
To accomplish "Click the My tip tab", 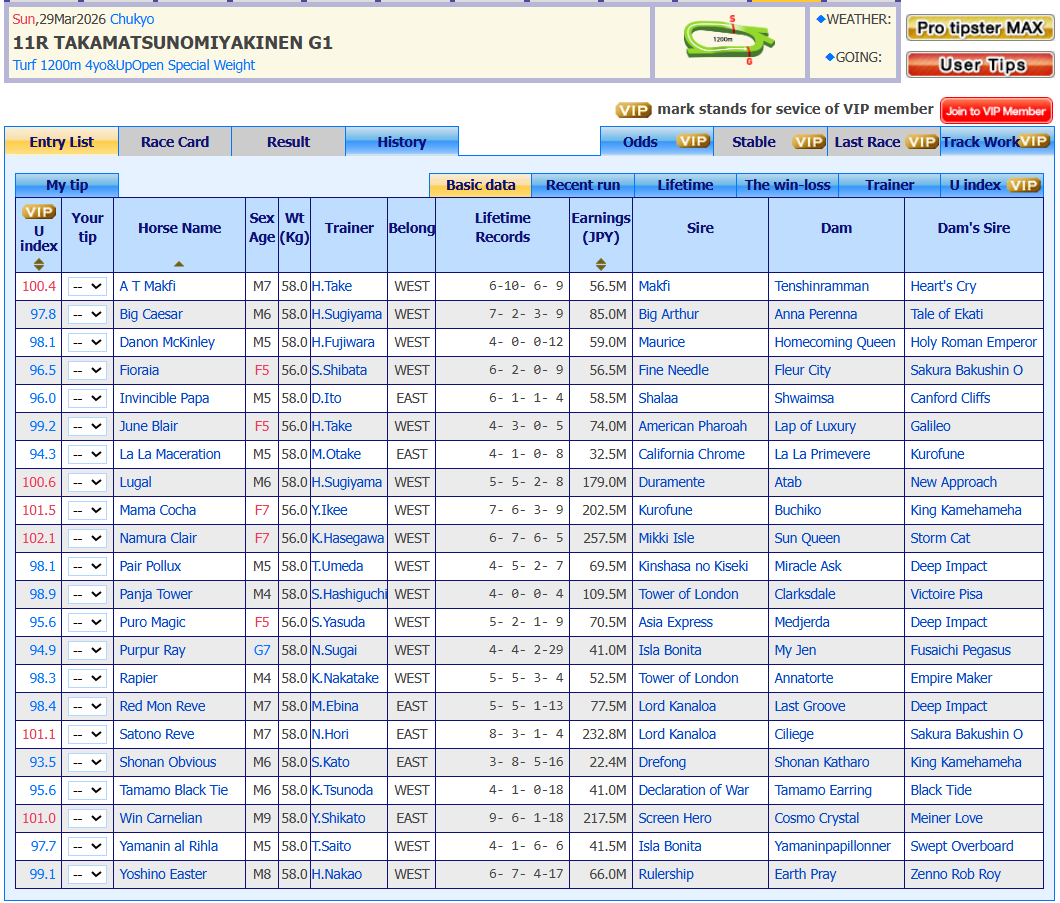I will (x=67, y=185).
